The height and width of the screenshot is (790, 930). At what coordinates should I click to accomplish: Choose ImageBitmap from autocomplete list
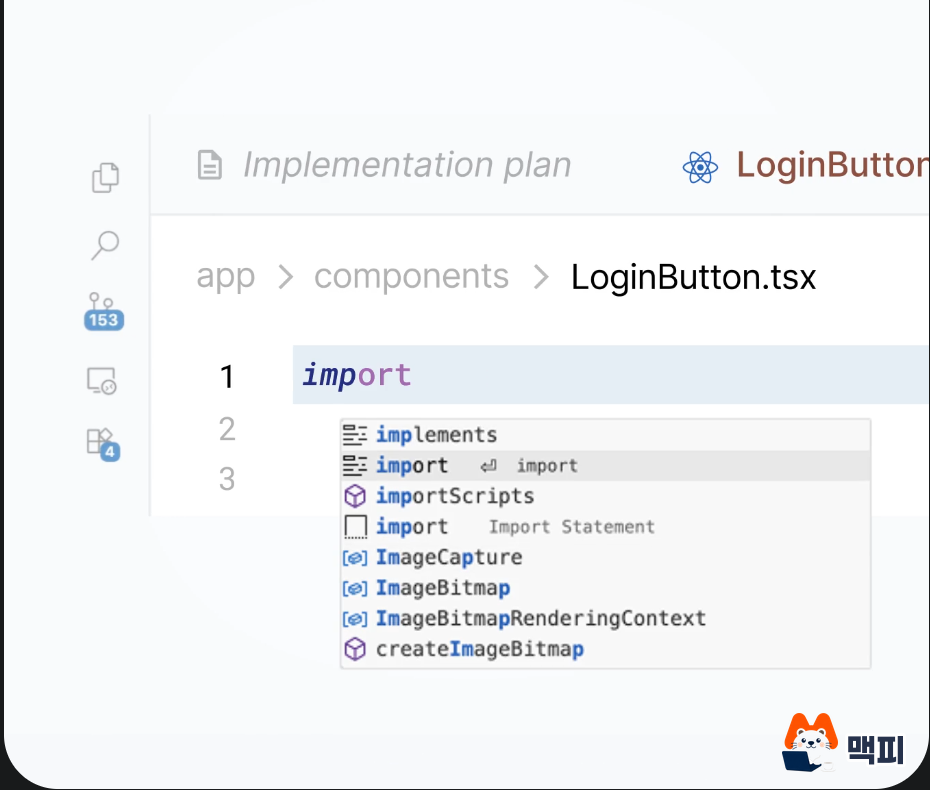click(x=606, y=588)
